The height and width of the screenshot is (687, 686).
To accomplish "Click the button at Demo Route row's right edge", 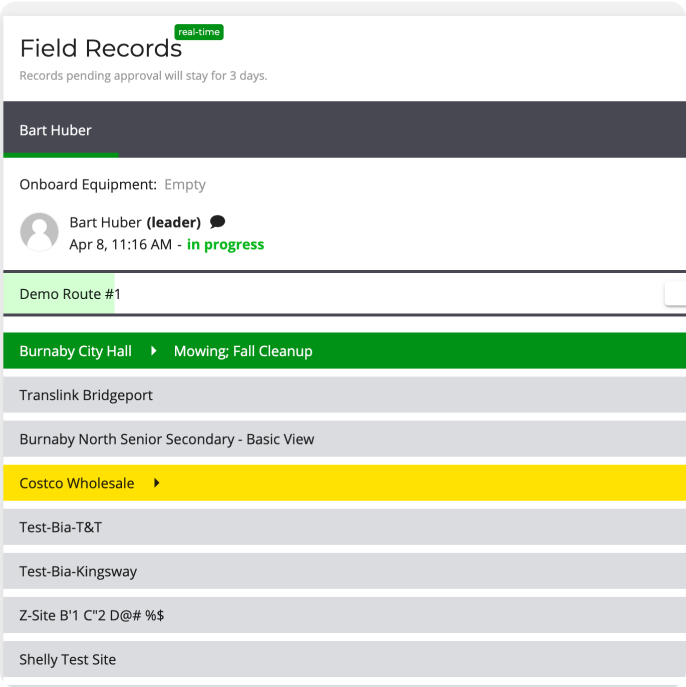I will (675, 294).
